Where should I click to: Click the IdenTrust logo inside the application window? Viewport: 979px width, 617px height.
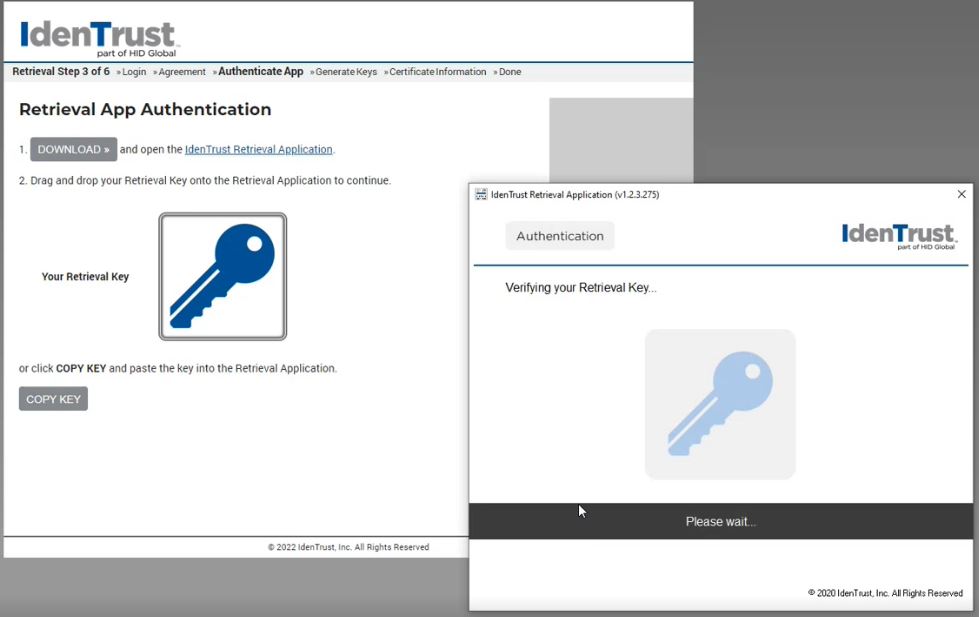click(x=899, y=236)
